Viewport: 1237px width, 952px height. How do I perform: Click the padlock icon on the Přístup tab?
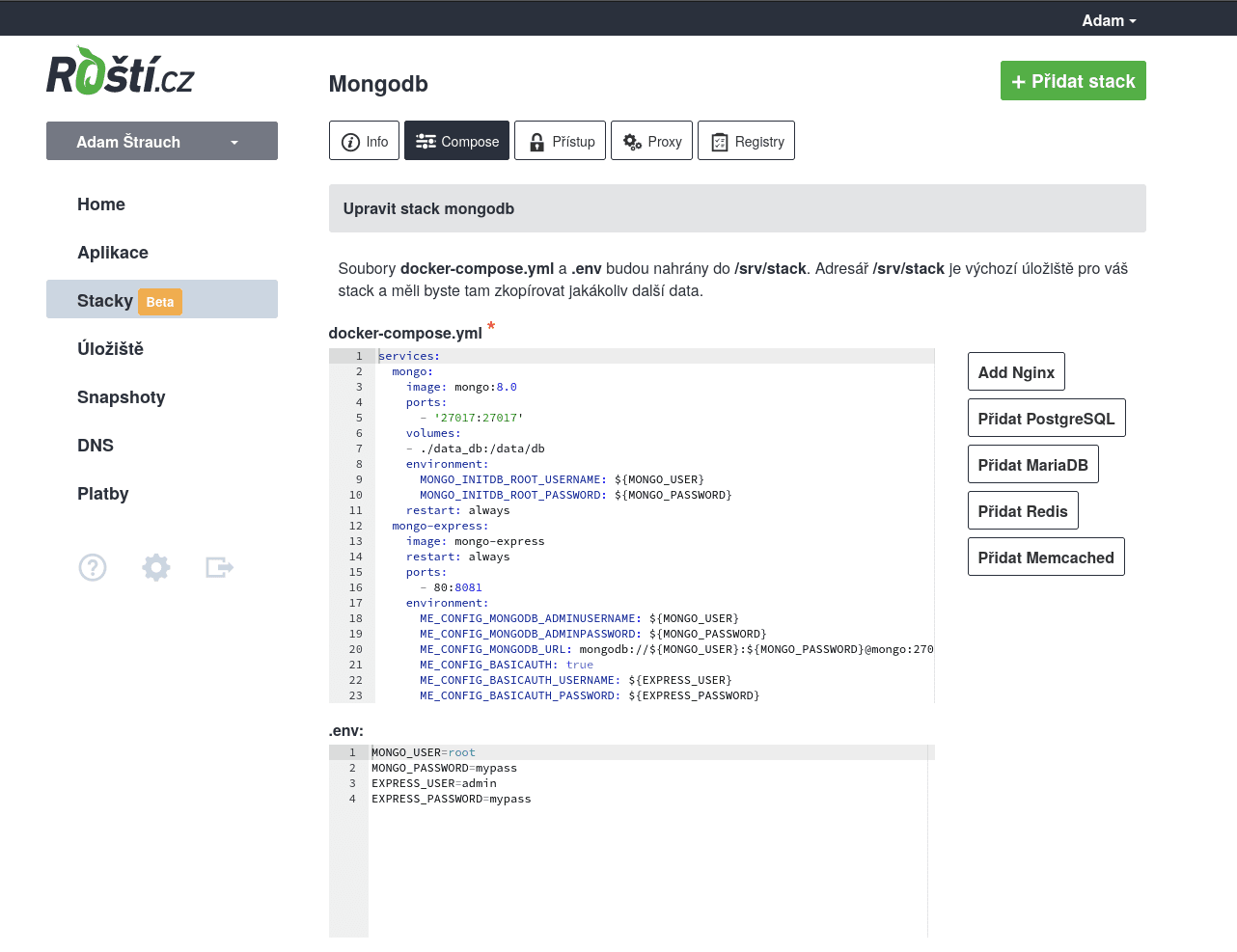tap(536, 142)
